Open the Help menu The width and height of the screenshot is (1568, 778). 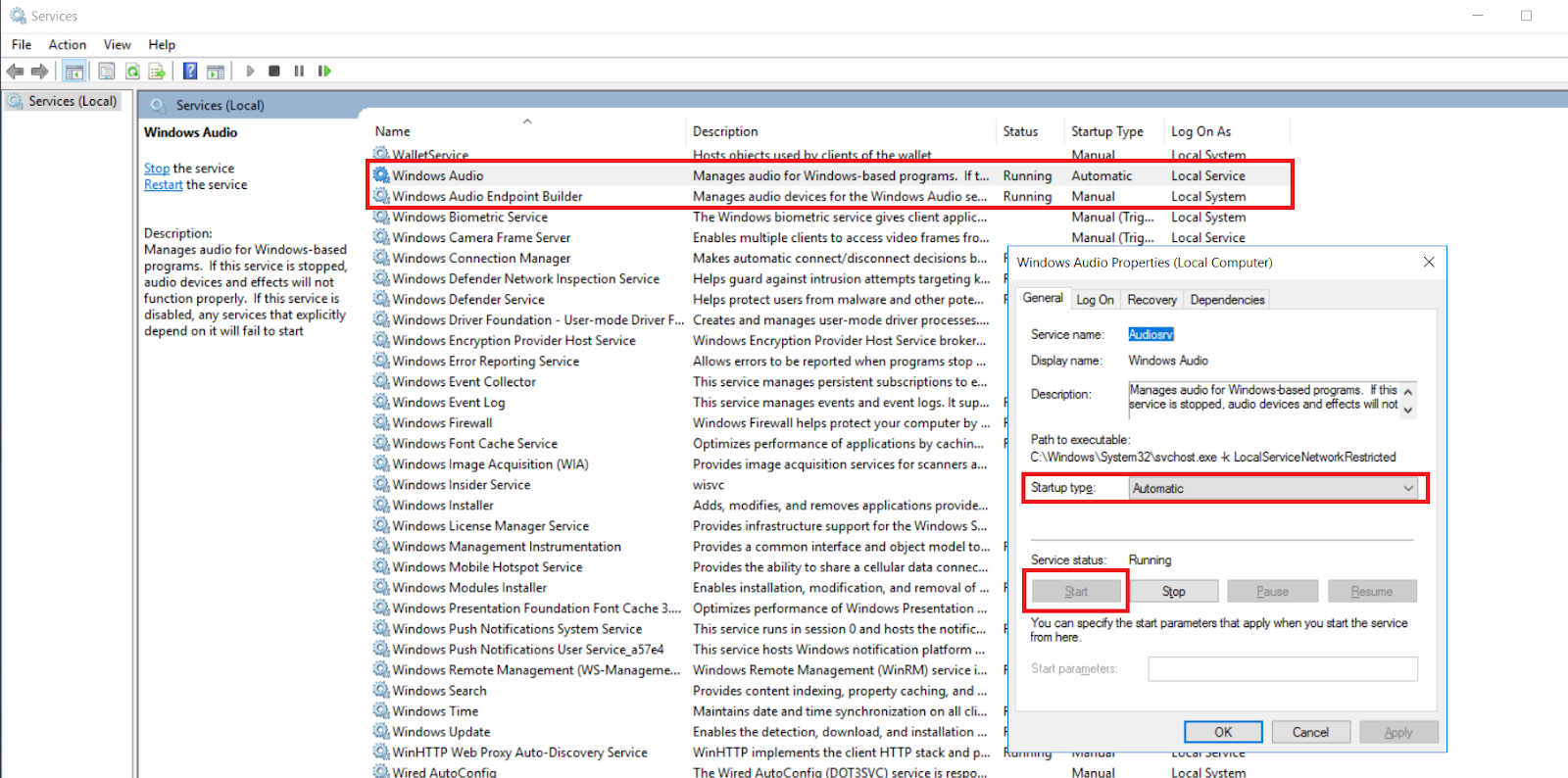162,44
